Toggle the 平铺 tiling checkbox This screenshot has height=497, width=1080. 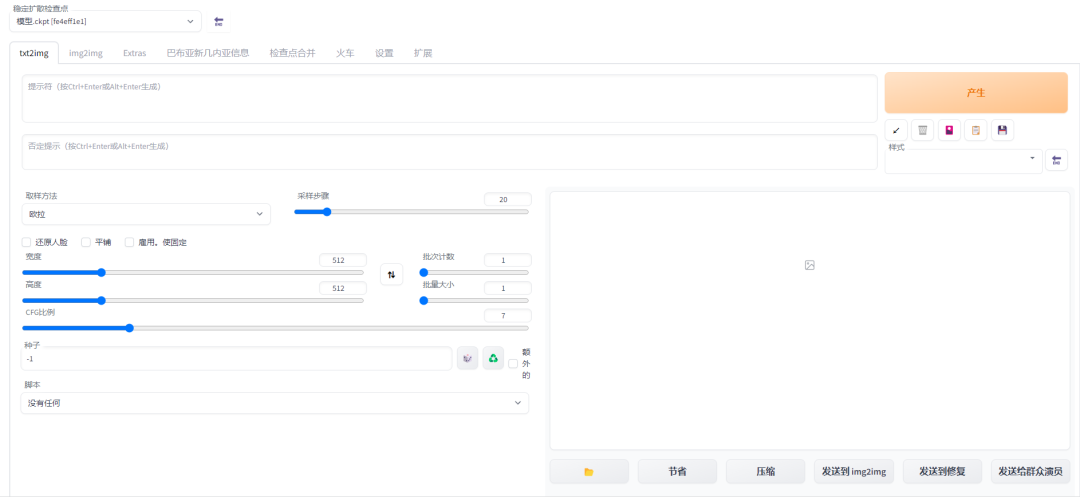[x=86, y=242]
